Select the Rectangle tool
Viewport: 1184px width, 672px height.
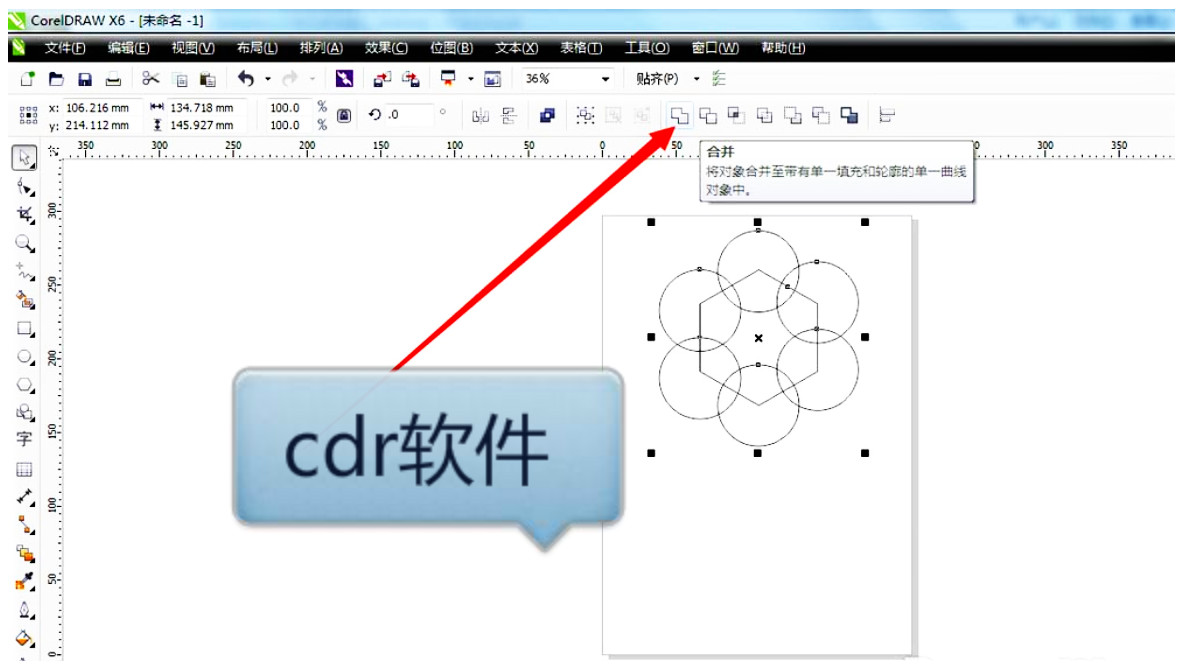tap(25, 328)
